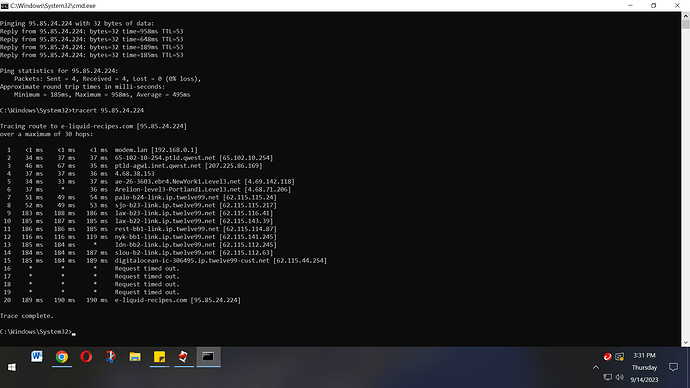The height and width of the screenshot is (388, 690).
Task: Click hop 14 slou-b2-link.ip.twelve99.net
Action: (x=194, y=253)
